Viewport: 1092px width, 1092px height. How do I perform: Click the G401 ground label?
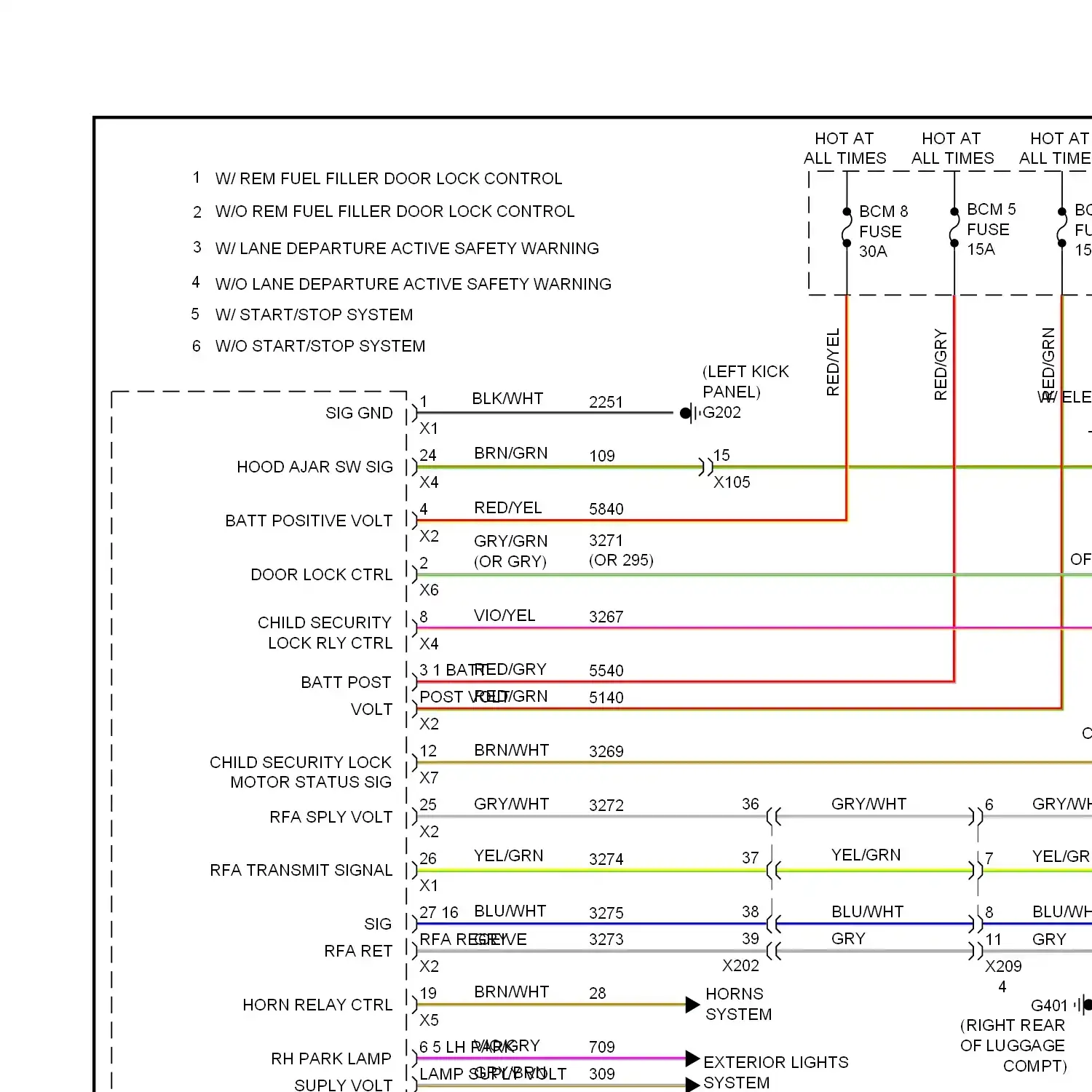(x=1049, y=1005)
